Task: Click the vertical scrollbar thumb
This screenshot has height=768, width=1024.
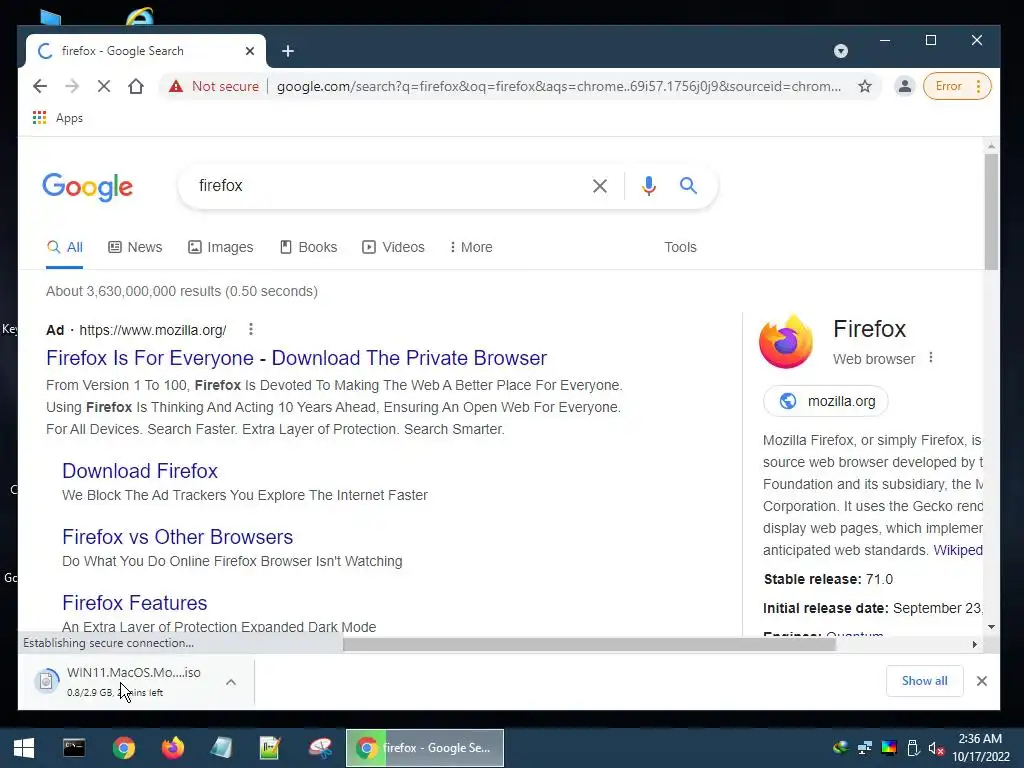Action: pos(991,211)
